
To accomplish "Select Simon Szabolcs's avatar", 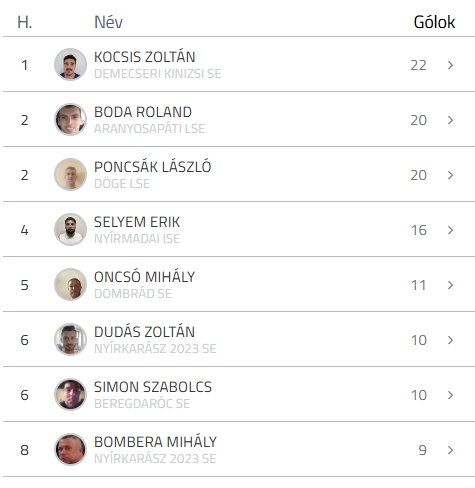I will click(70, 394).
